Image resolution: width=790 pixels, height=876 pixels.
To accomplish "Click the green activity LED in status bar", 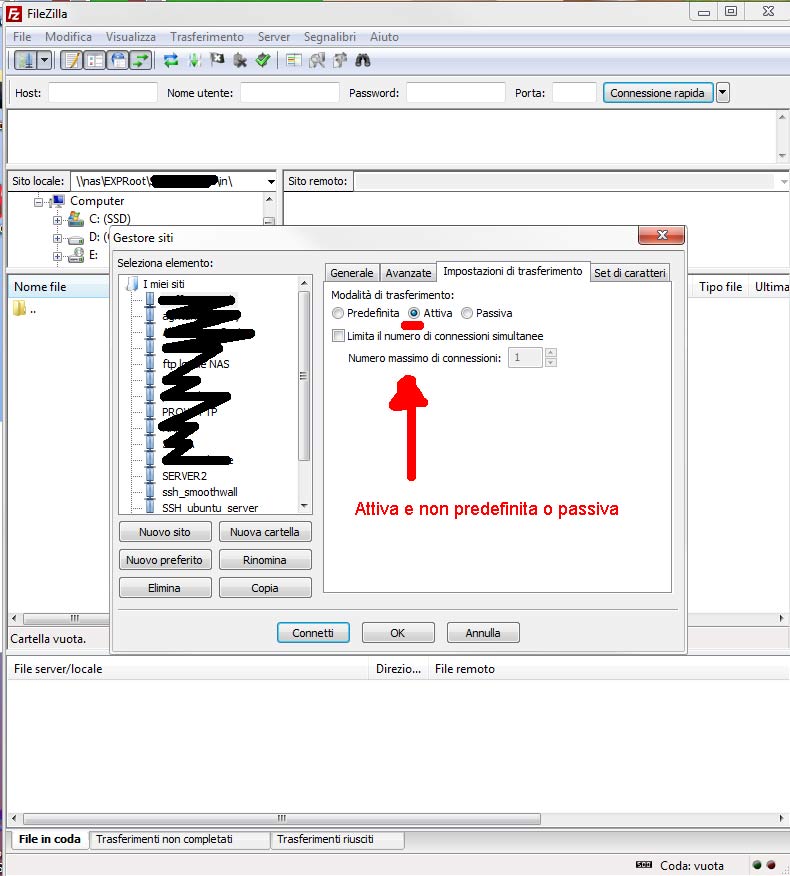I will click(757, 865).
